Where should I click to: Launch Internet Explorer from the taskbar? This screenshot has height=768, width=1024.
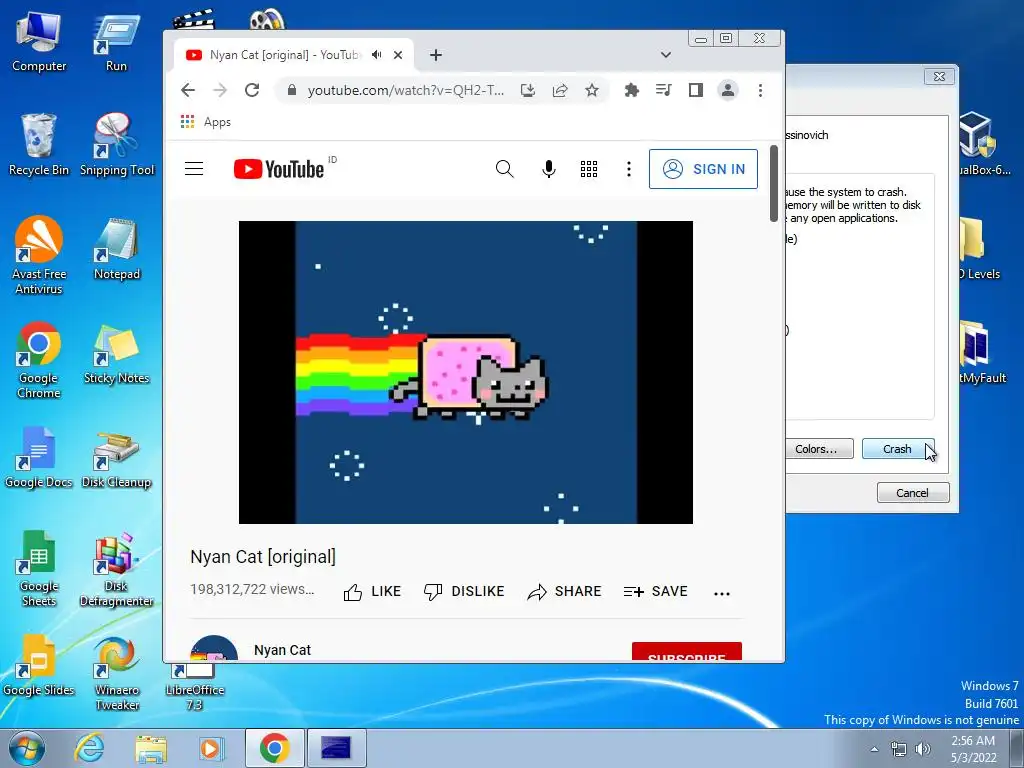[88, 748]
